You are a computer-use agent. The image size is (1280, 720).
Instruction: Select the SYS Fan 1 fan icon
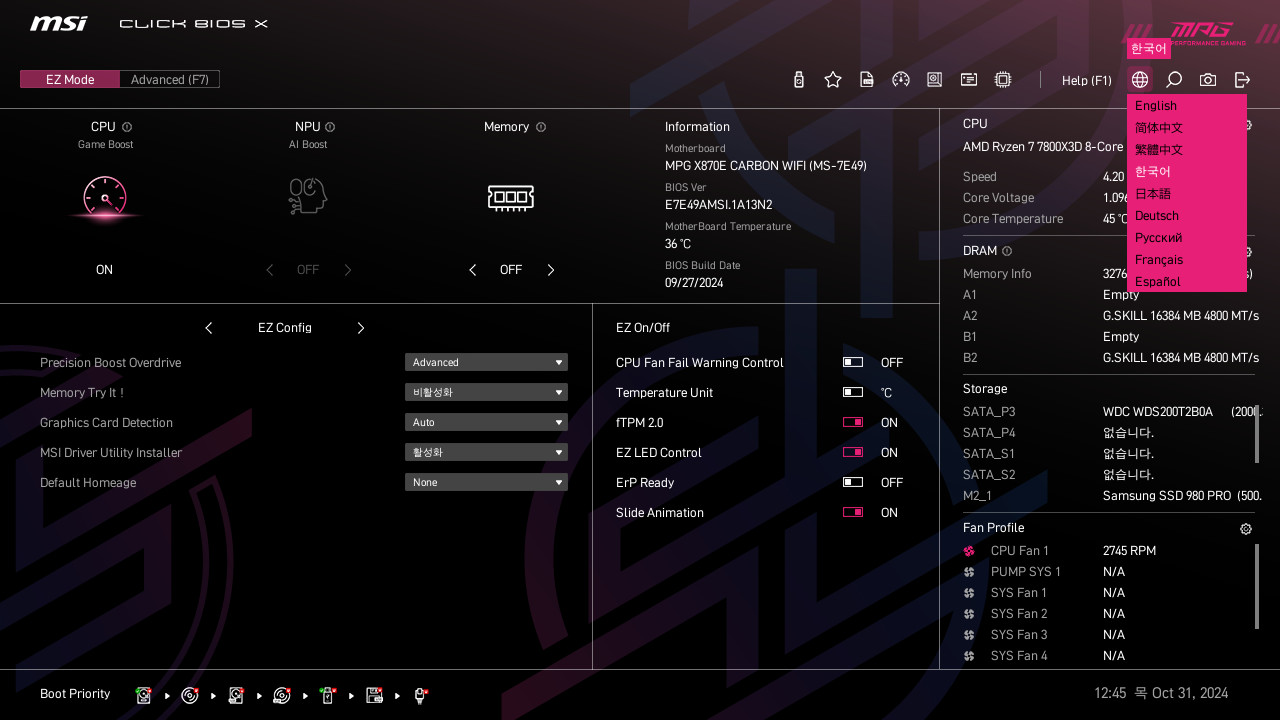969,593
